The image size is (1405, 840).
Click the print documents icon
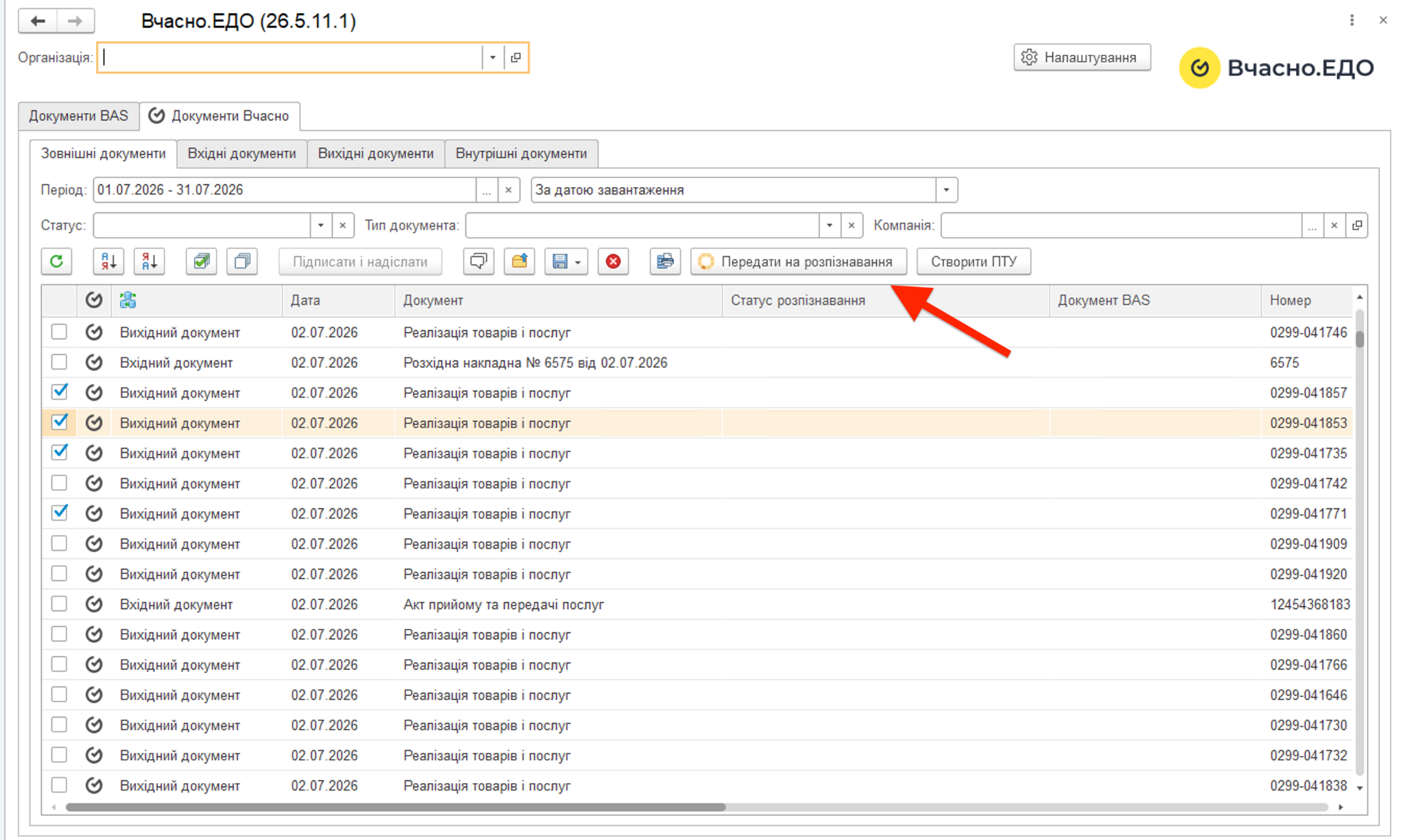click(665, 261)
